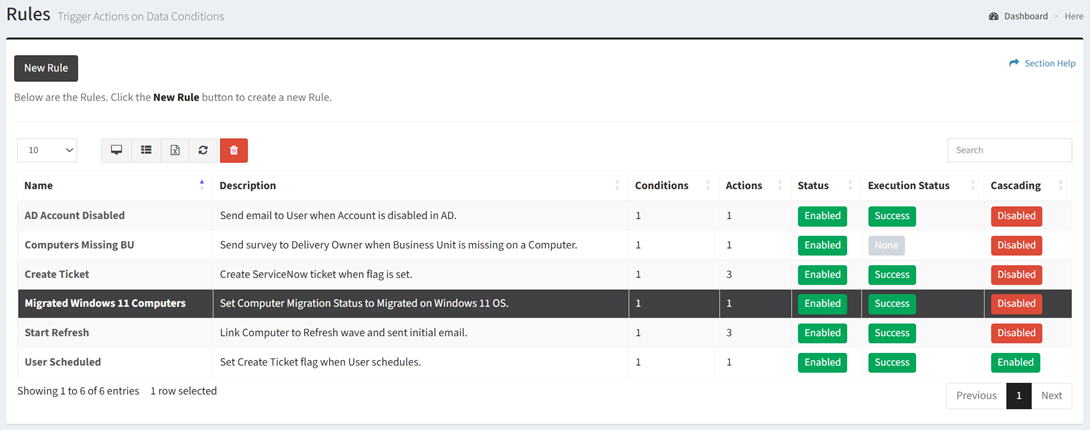Open the page size dropdown showing 10

(47, 150)
